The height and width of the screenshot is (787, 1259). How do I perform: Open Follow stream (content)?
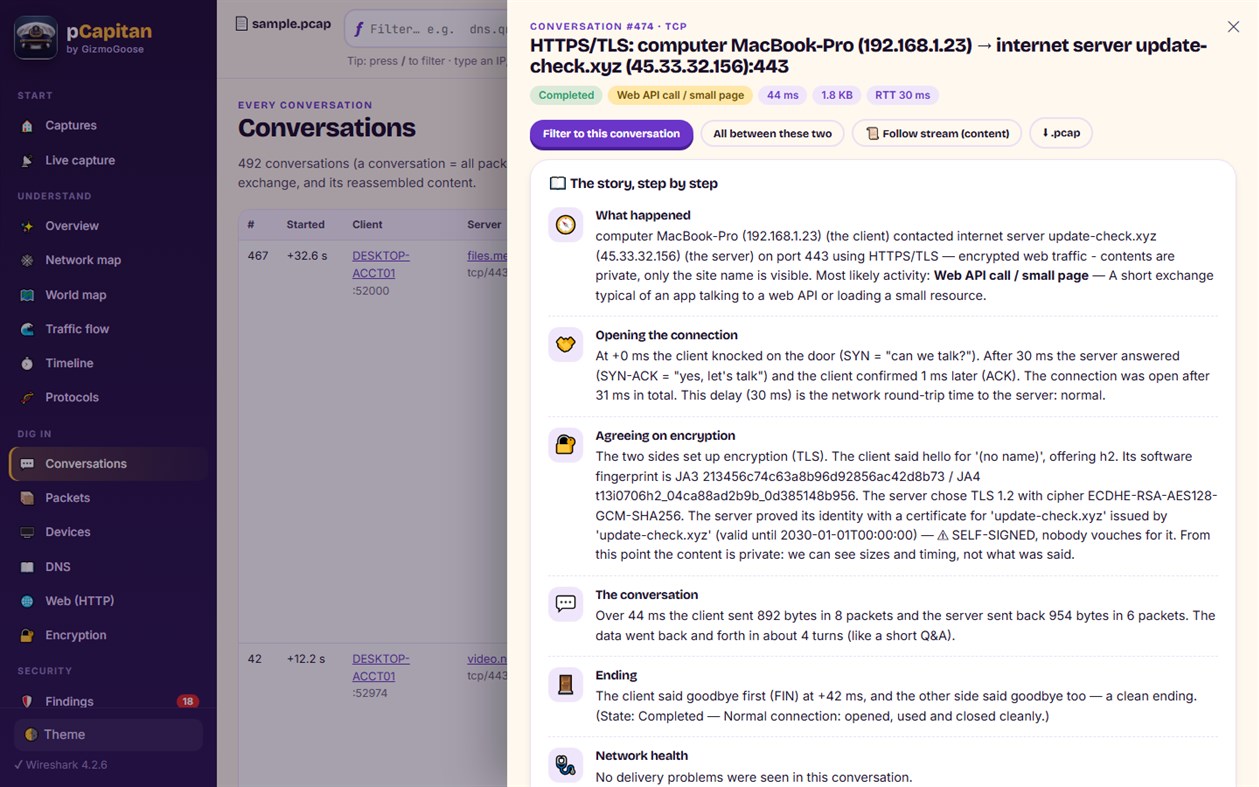(x=937, y=134)
